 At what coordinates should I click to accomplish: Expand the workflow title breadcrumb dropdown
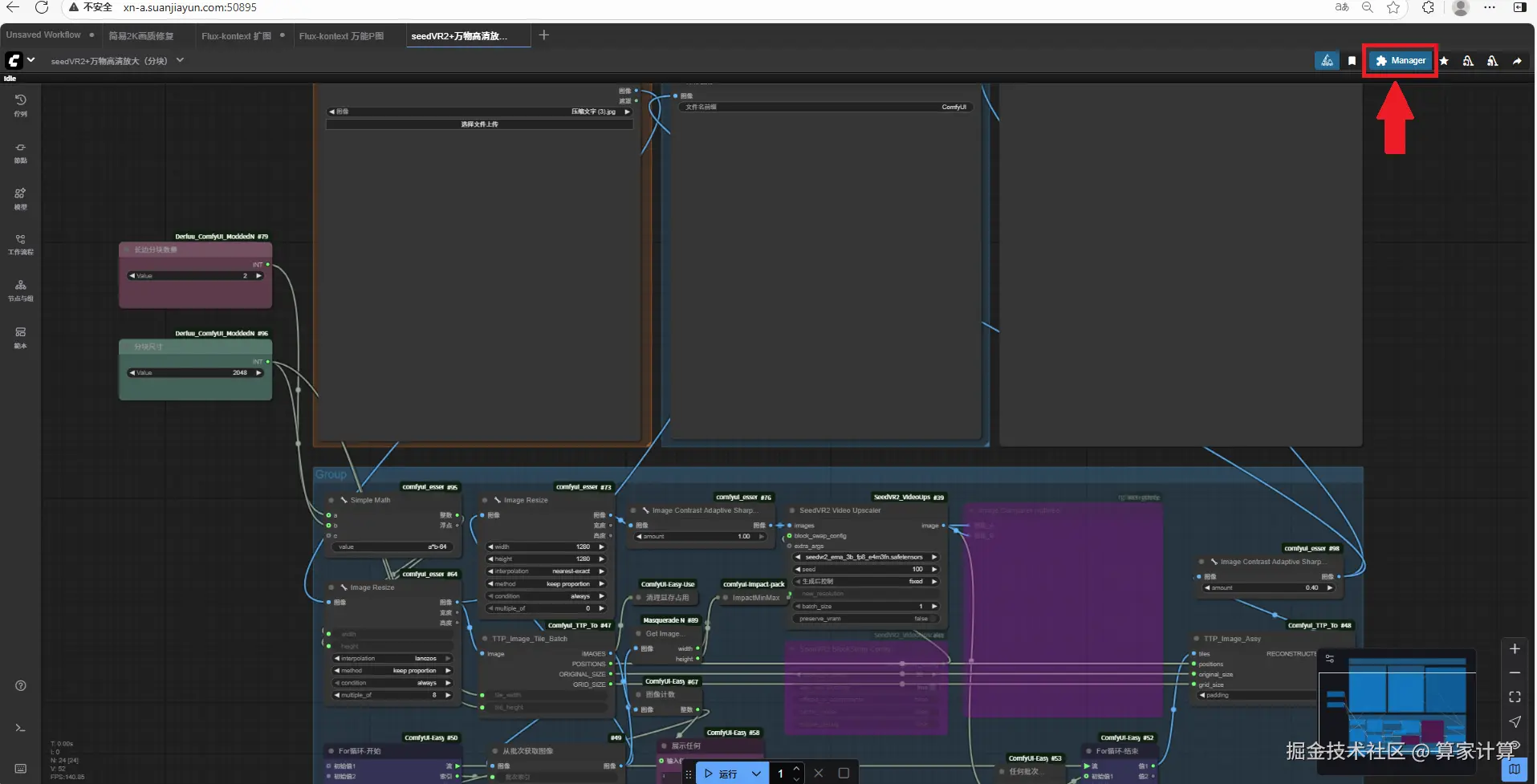pyautogui.click(x=181, y=60)
